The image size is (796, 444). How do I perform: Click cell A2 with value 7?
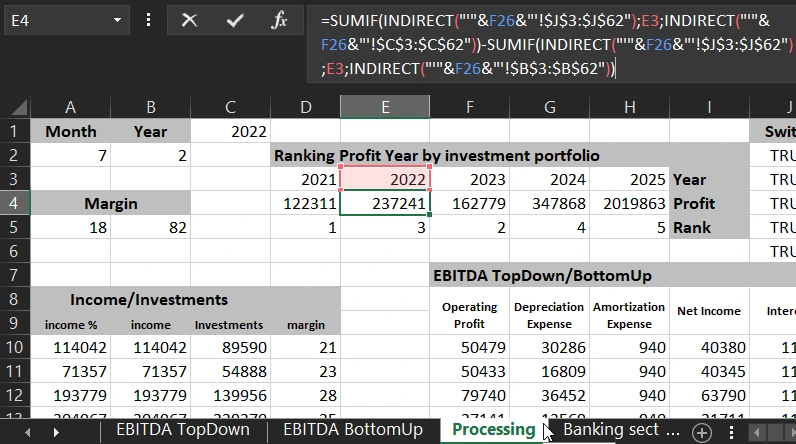pos(71,155)
